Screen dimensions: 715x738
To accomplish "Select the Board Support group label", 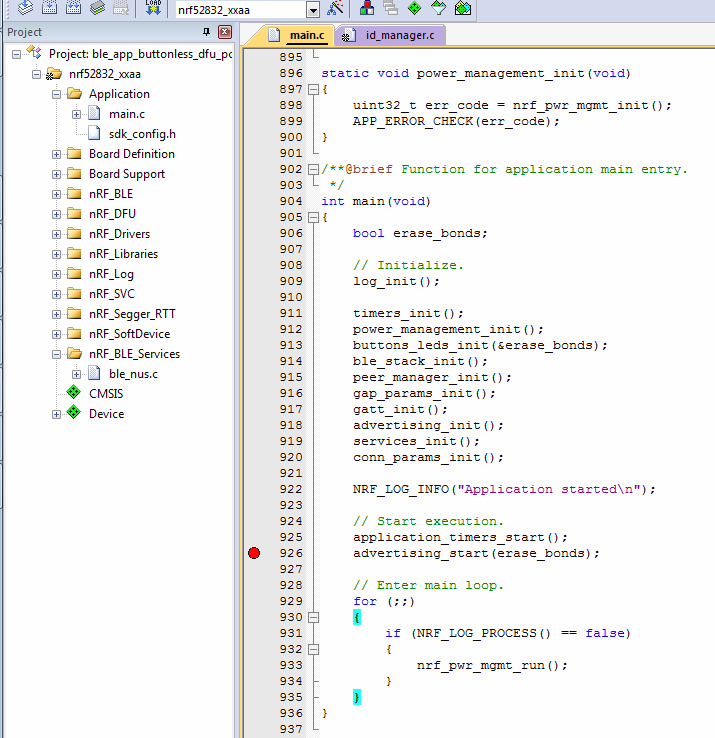I will 127,174.
